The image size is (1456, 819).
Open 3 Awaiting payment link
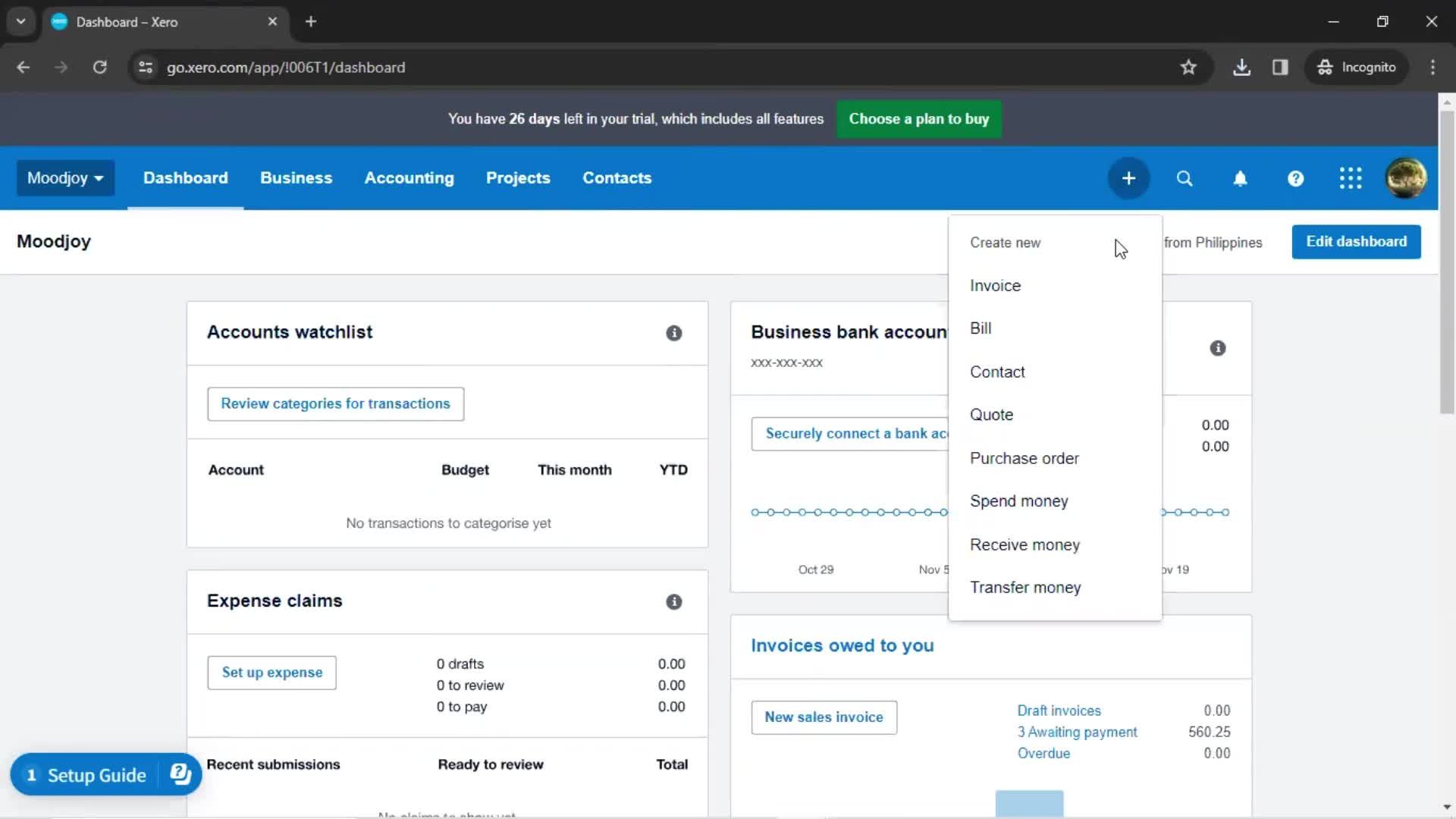(x=1077, y=732)
